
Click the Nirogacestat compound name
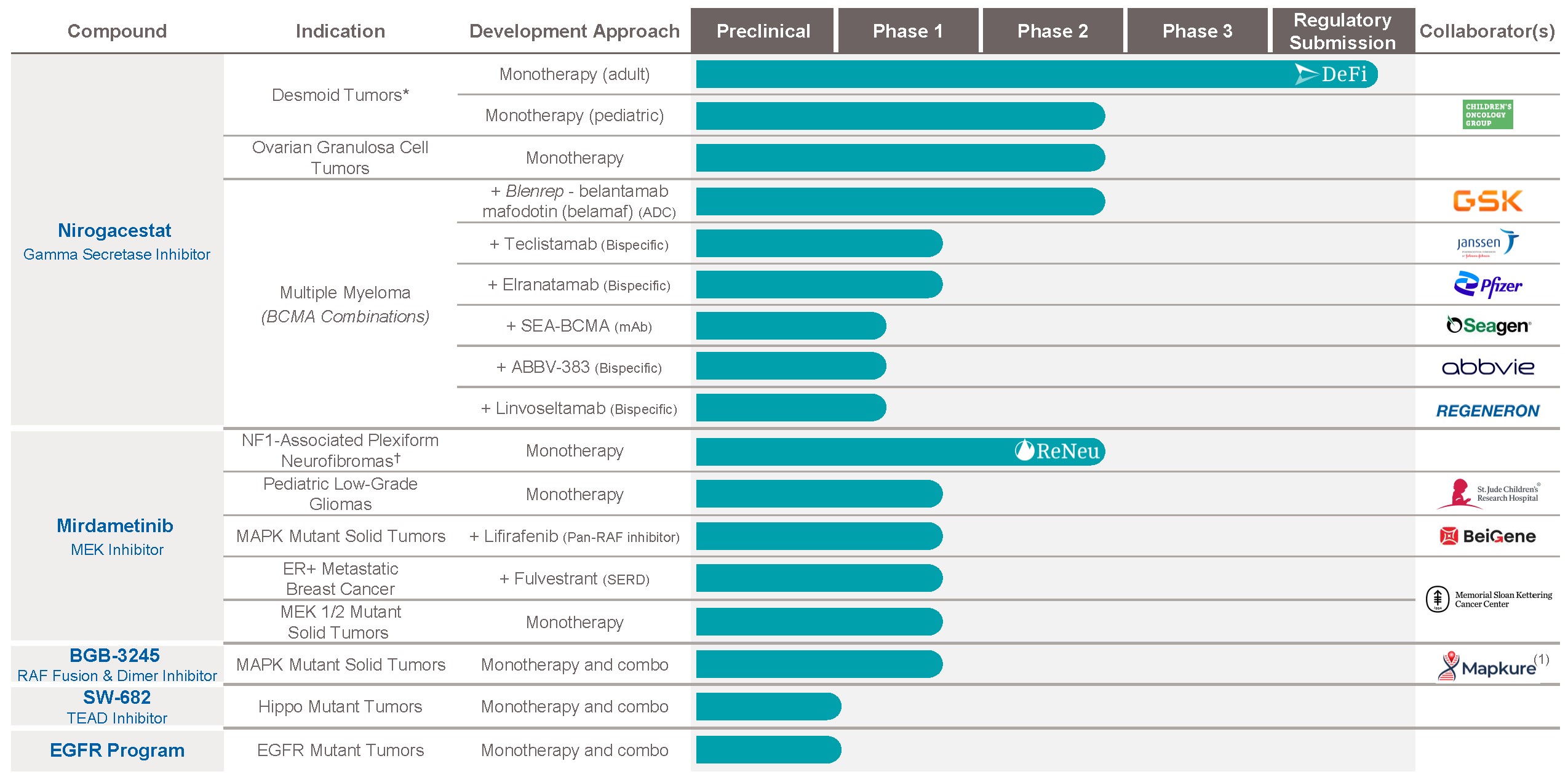[114, 231]
